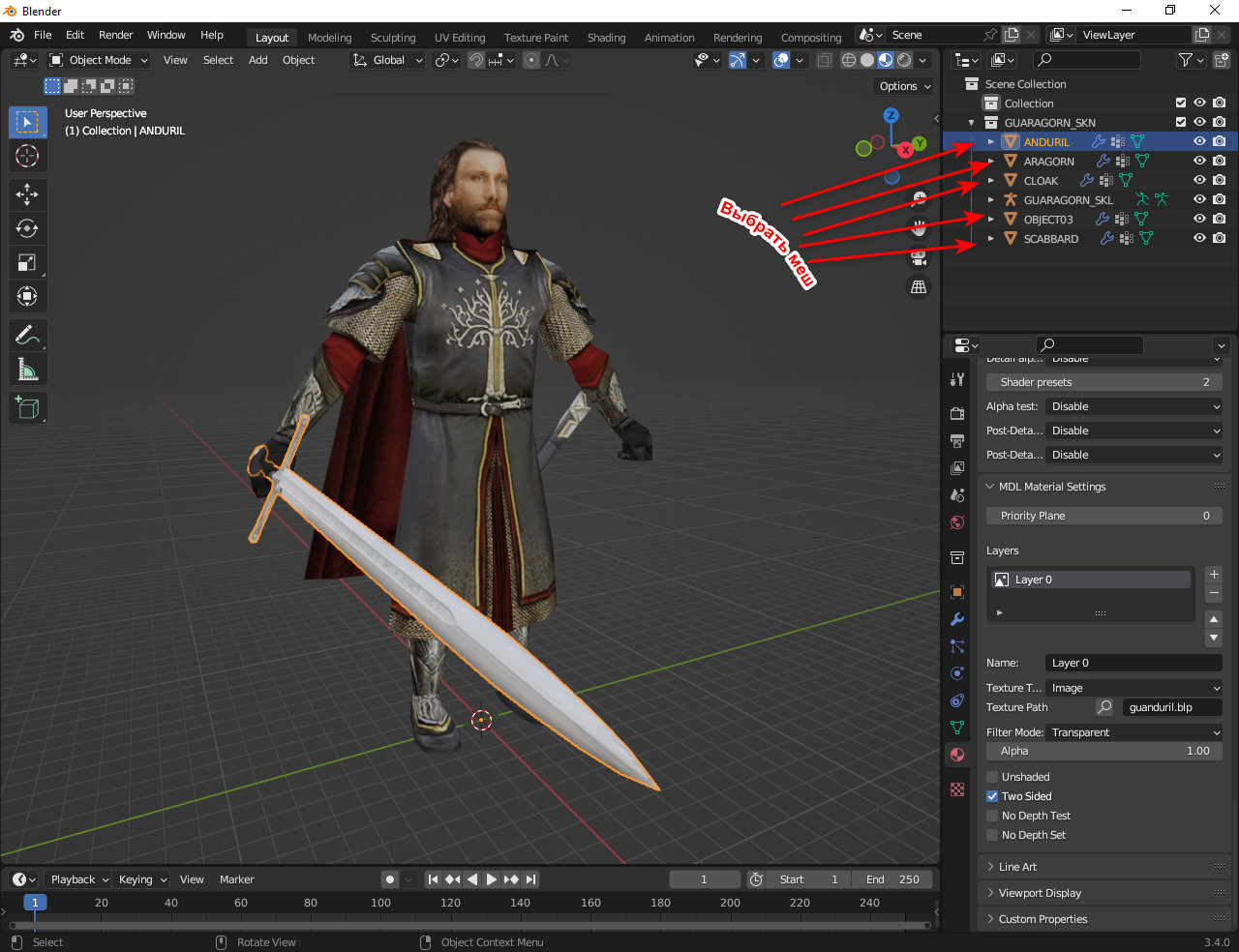Choose the Rotate tool
Viewport: 1239px width, 952px height.
[x=28, y=228]
